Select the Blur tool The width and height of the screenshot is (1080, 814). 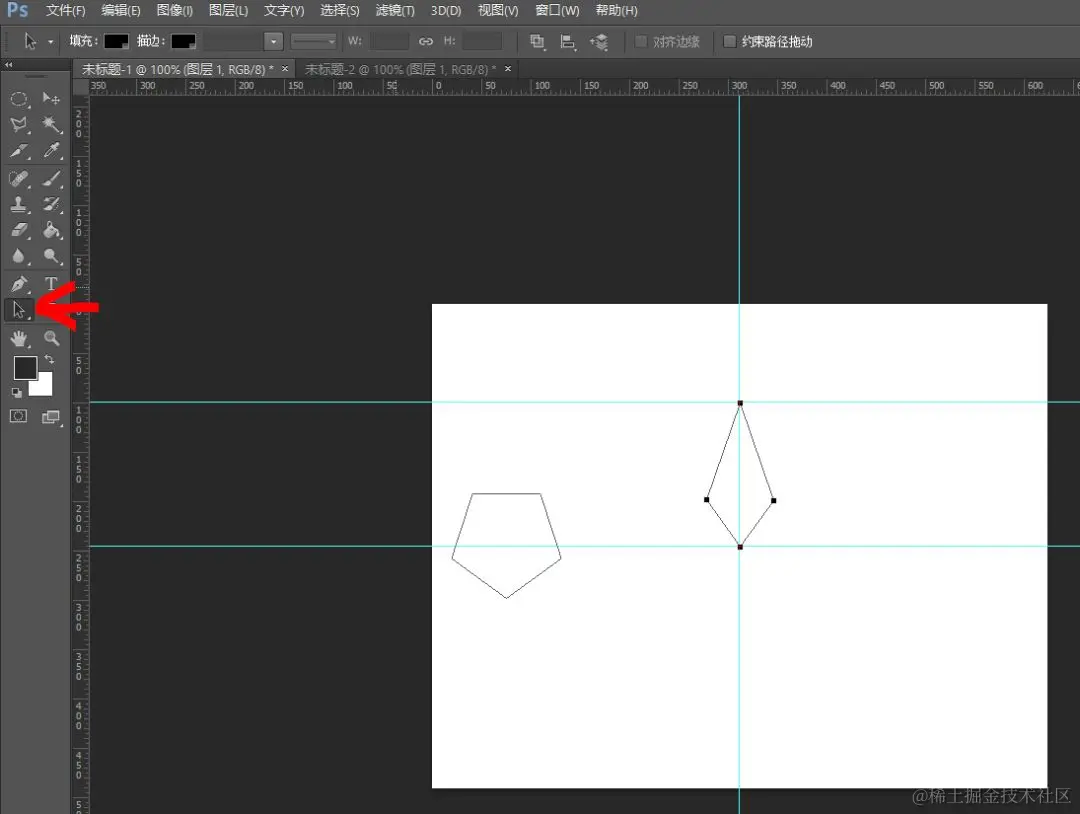[19, 256]
